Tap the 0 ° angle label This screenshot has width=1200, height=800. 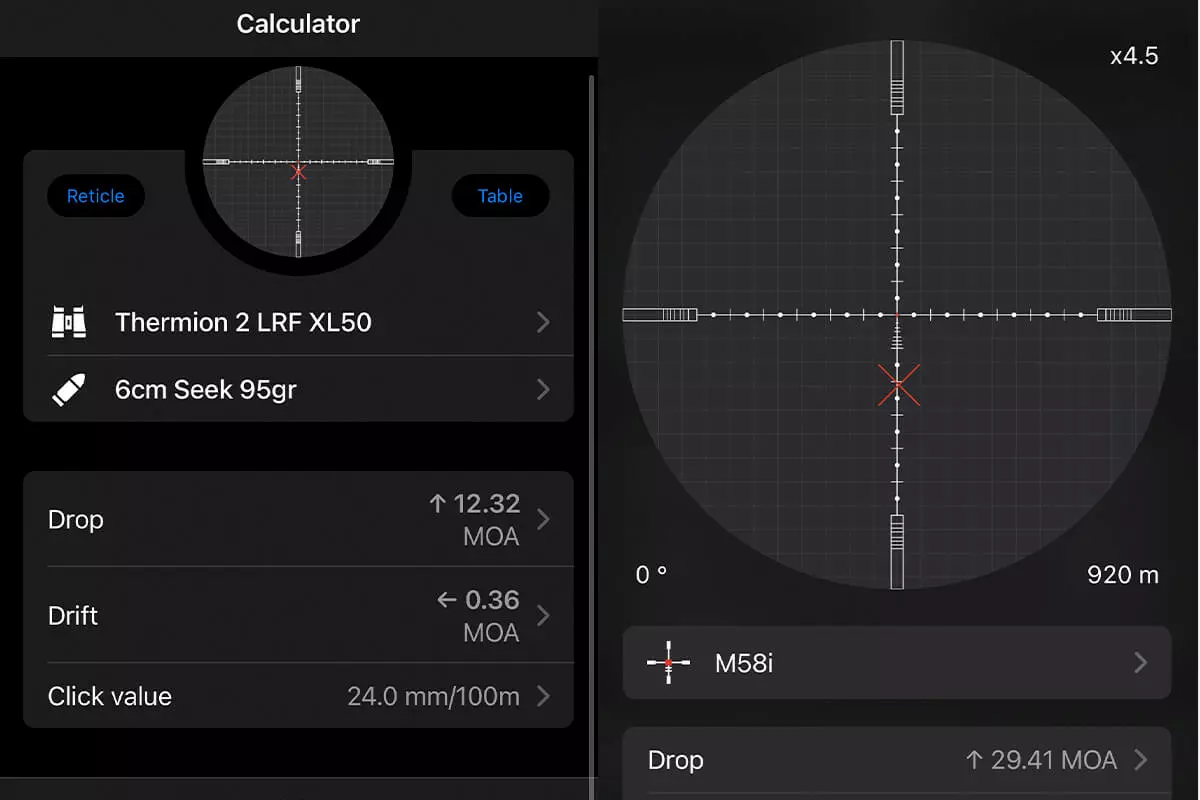click(651, 575)
